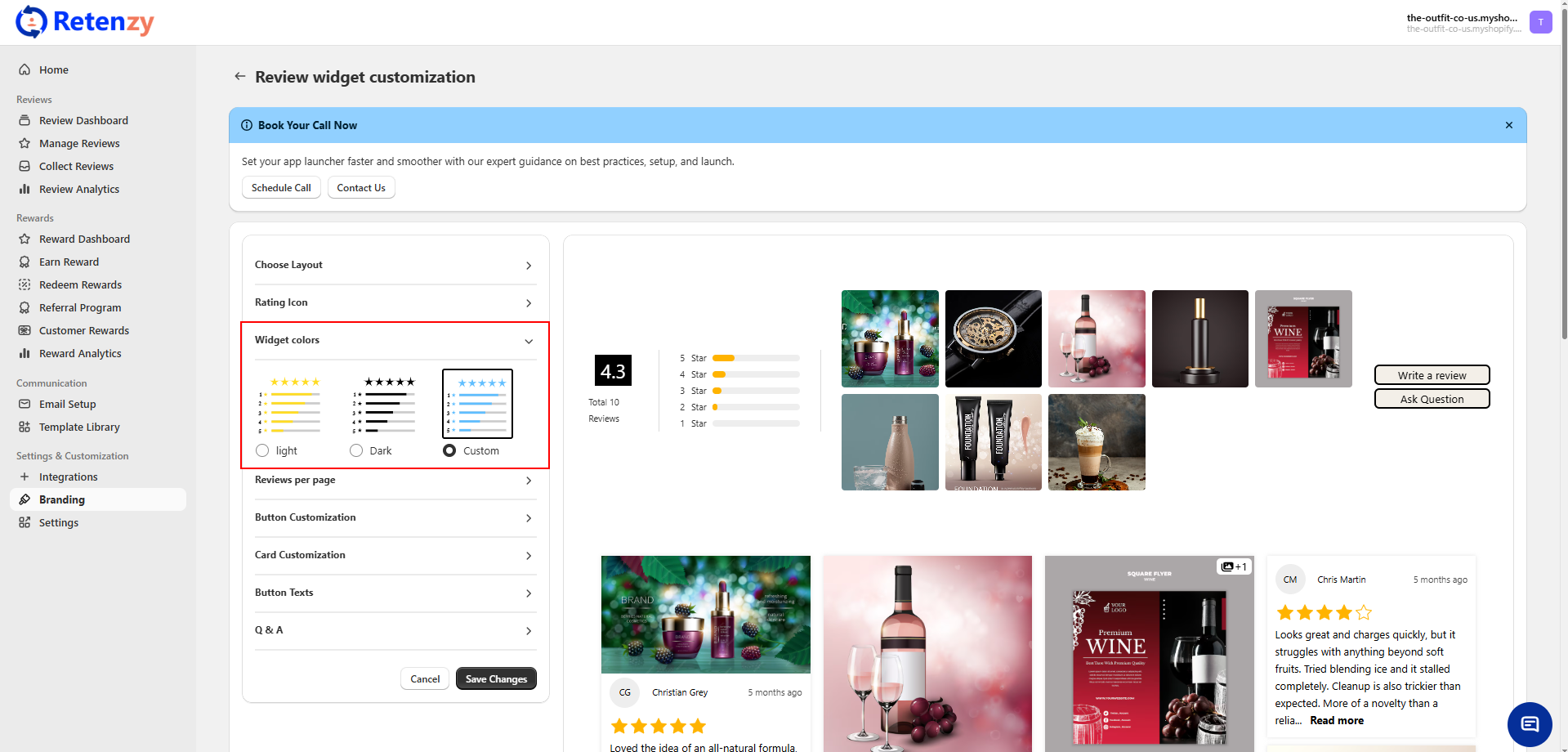Expand the Button Customization section
Screen dimensions: 1568x752
point(395,517)
